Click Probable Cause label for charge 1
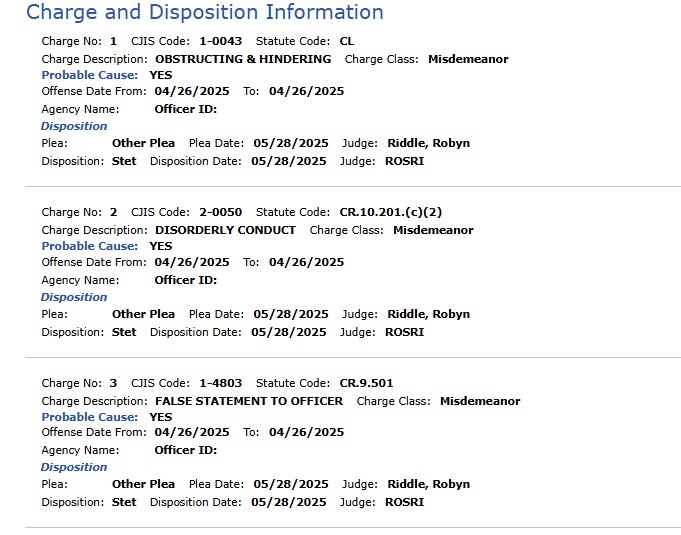 click(x=89, y=75)
